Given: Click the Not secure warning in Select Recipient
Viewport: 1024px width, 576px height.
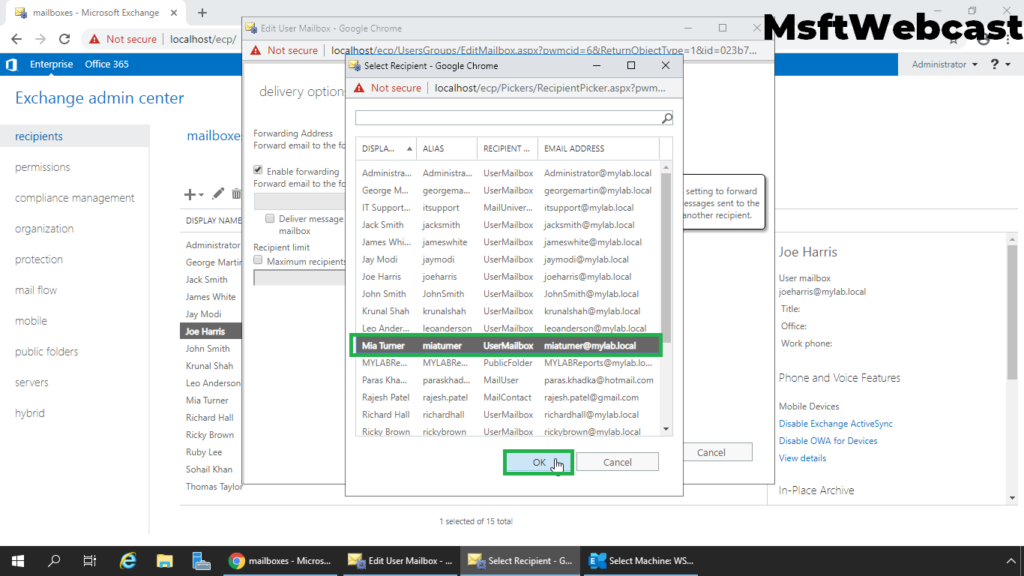Looking at the screenshot, I should click(387, 88).
